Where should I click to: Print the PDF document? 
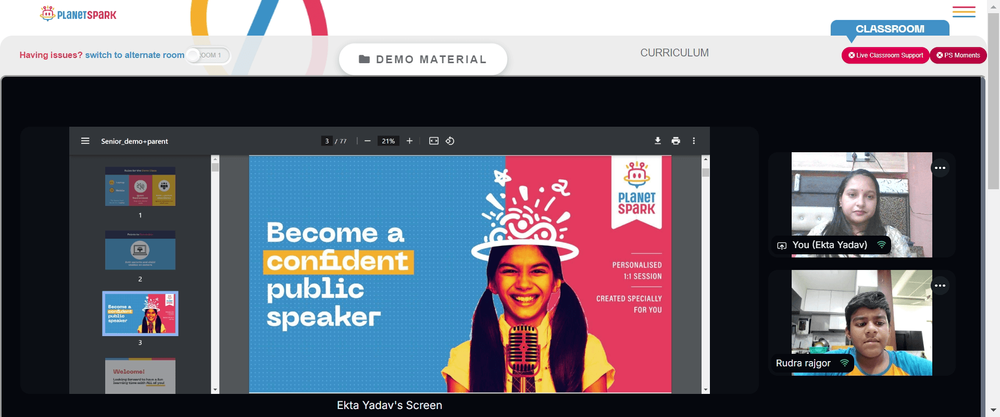pos(675,141)
